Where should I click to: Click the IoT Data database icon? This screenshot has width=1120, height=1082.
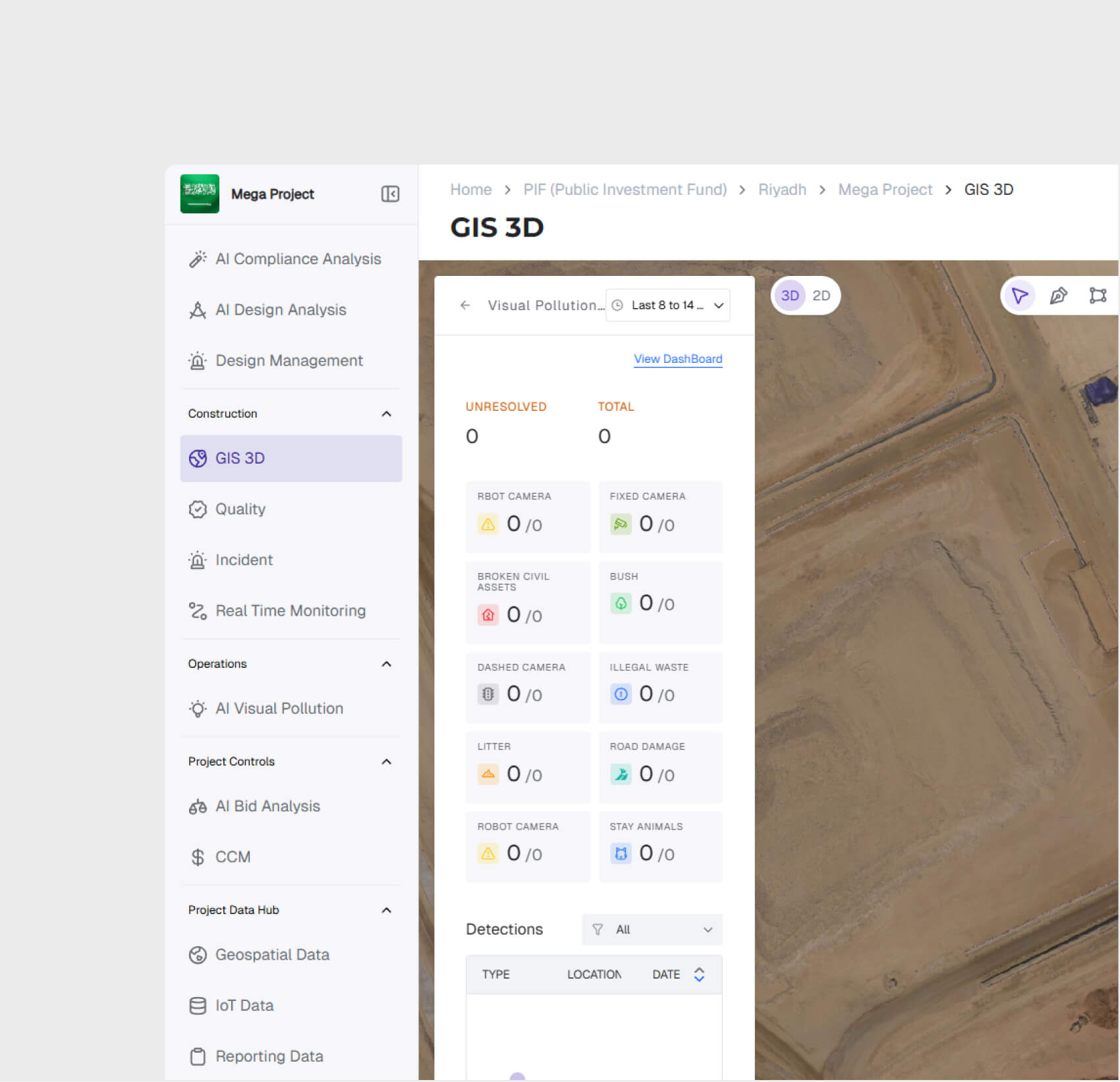pos(198,1006)
